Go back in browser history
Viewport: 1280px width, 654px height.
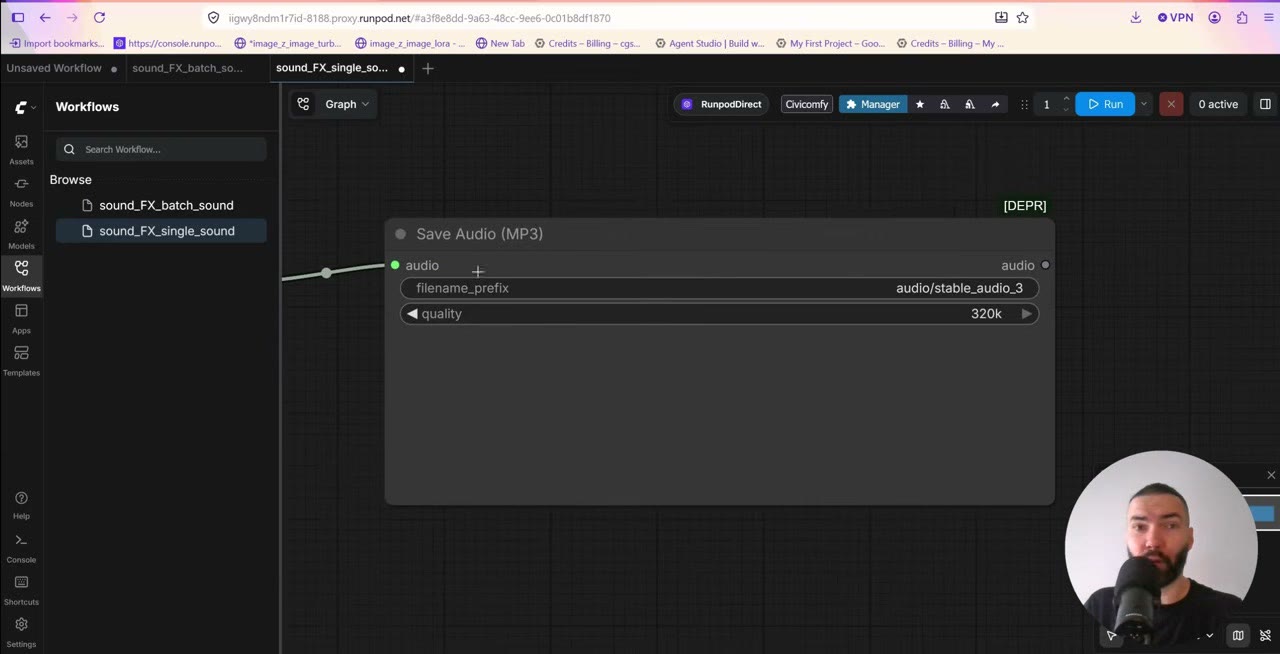coord(45,18)
